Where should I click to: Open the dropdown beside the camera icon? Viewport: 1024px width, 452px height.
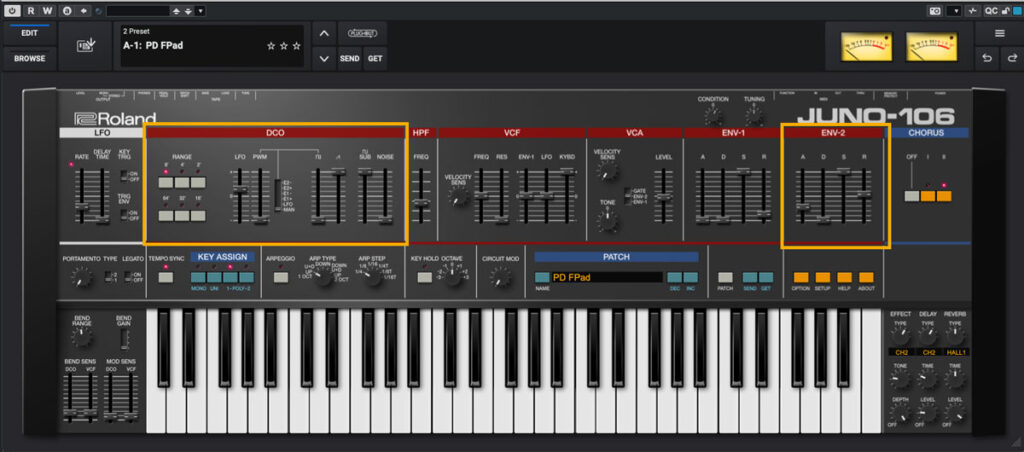tap(954, 10)
